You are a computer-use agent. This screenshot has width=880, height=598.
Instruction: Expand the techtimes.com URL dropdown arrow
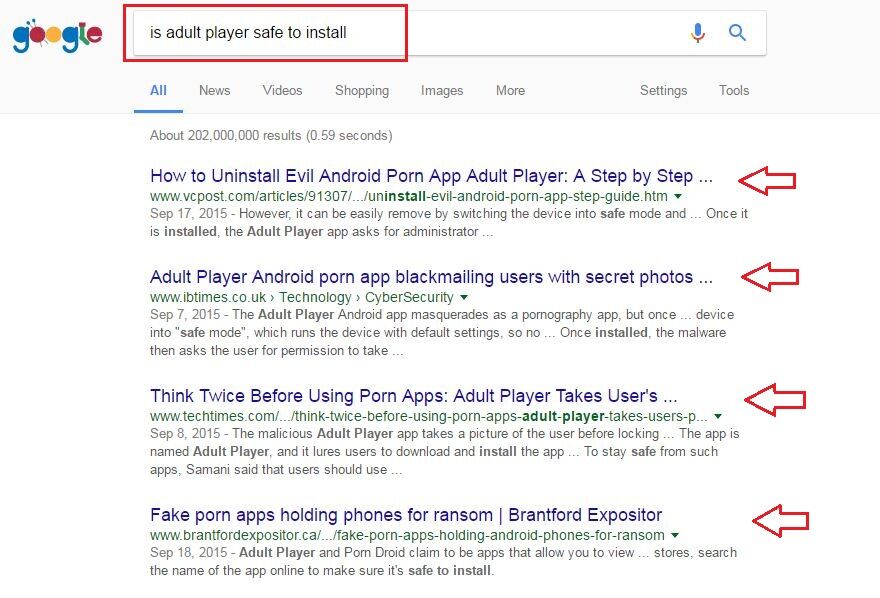(718, 416)
